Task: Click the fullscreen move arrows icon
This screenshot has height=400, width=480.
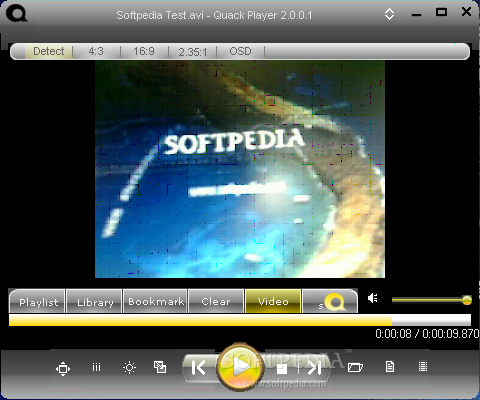Action: (x=63, y=369)
